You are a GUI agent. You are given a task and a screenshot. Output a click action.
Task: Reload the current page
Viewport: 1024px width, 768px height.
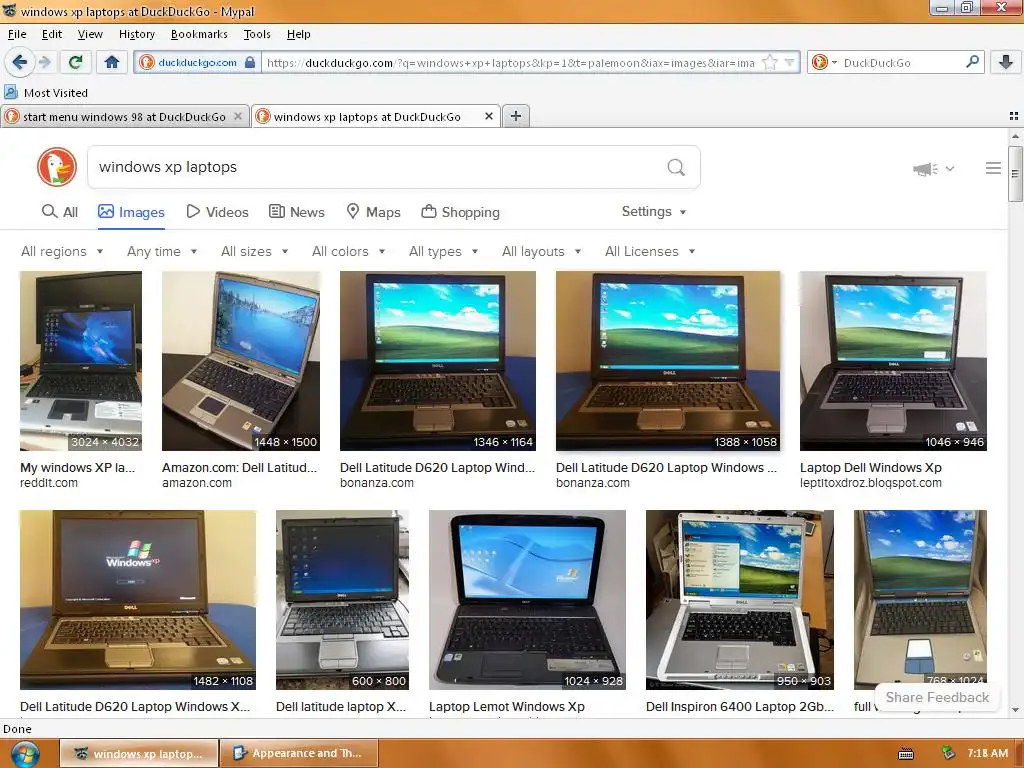click(76, 62)
